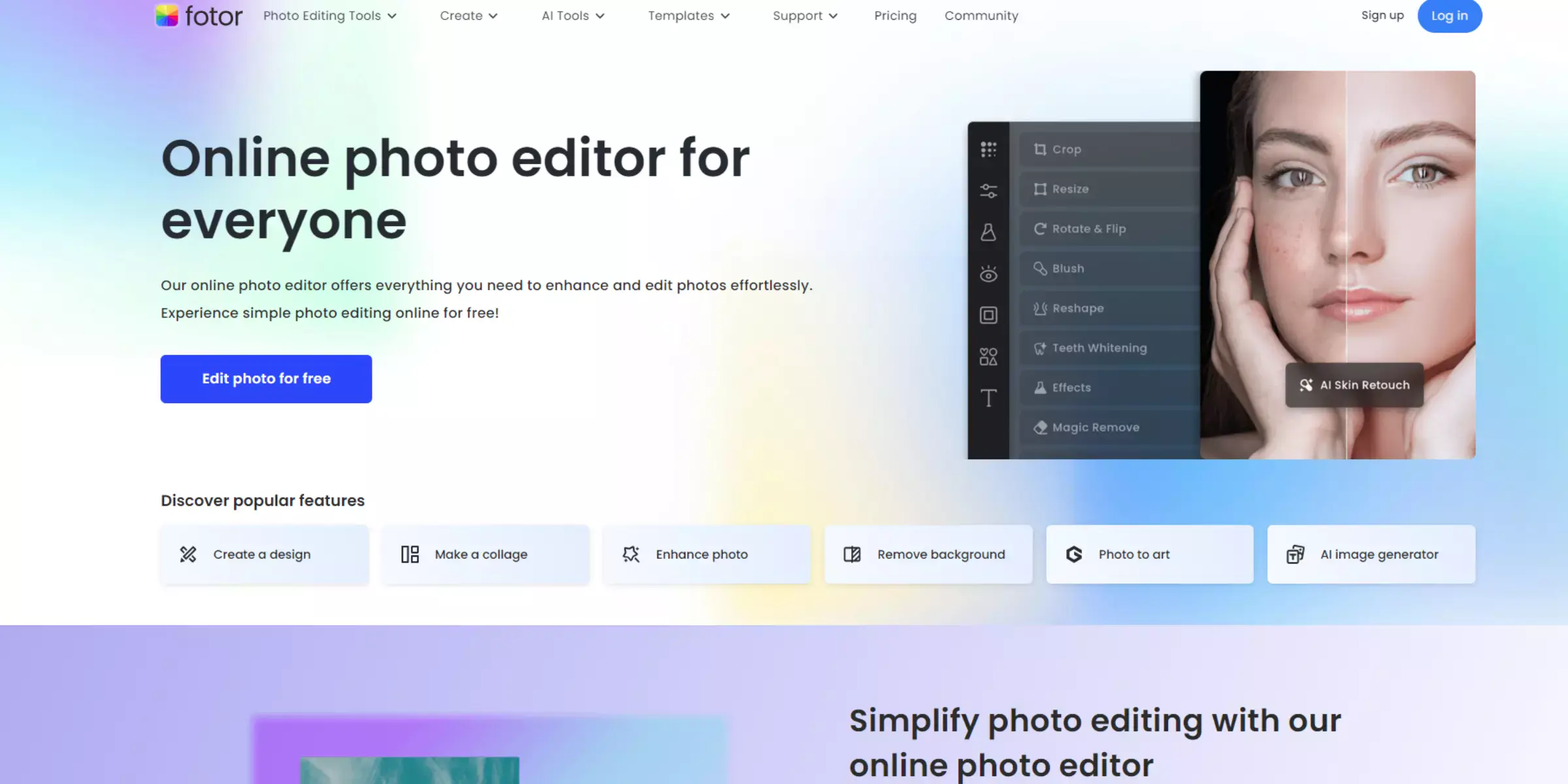Click the Log in button

click(x=1449, y=15)
